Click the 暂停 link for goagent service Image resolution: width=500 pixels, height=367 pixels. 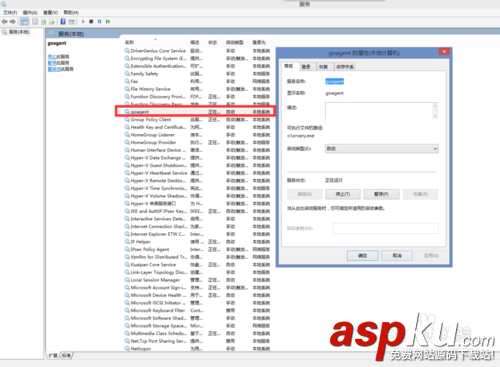point(52,63)
